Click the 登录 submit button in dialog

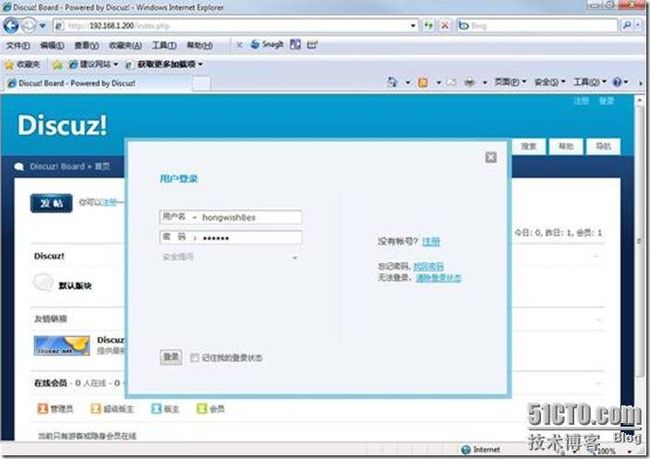[171, 357]
